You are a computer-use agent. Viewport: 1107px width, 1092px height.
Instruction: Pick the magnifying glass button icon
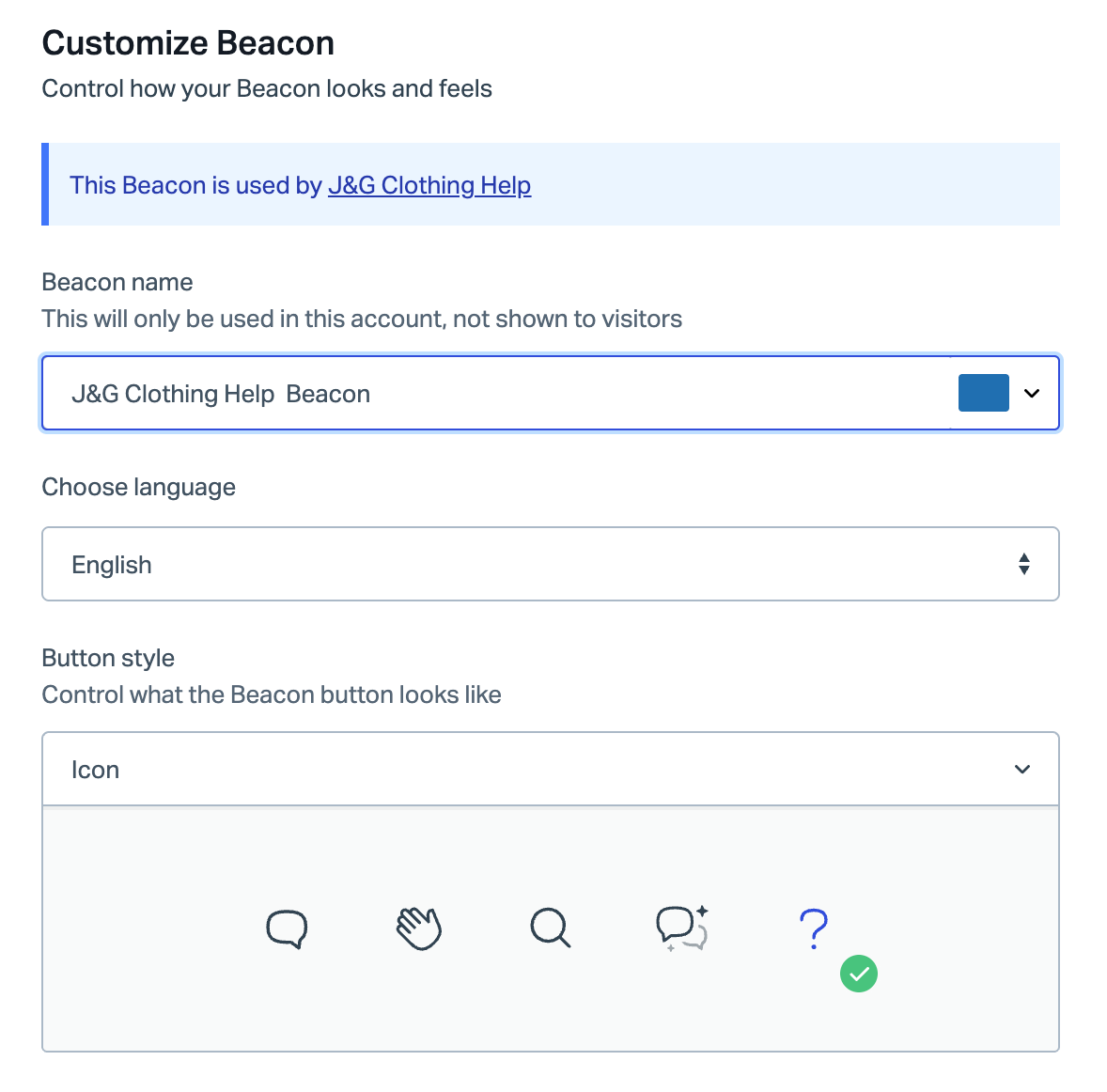pyautogui.click(x=550, y=928)
